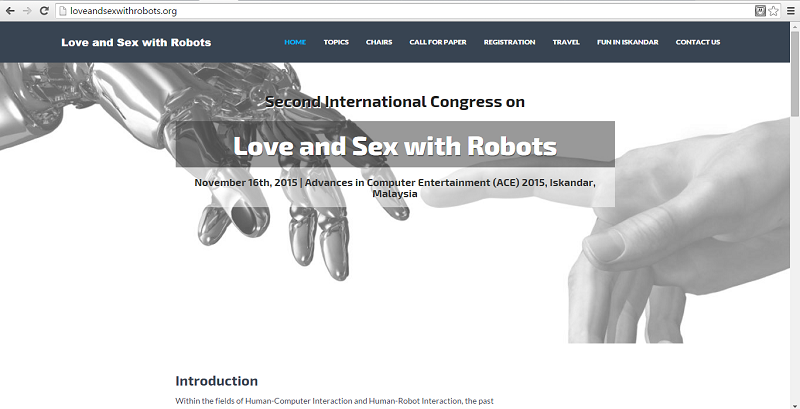Click the site logo text in the header
800x409 pixels.
[x=136, y=42]
